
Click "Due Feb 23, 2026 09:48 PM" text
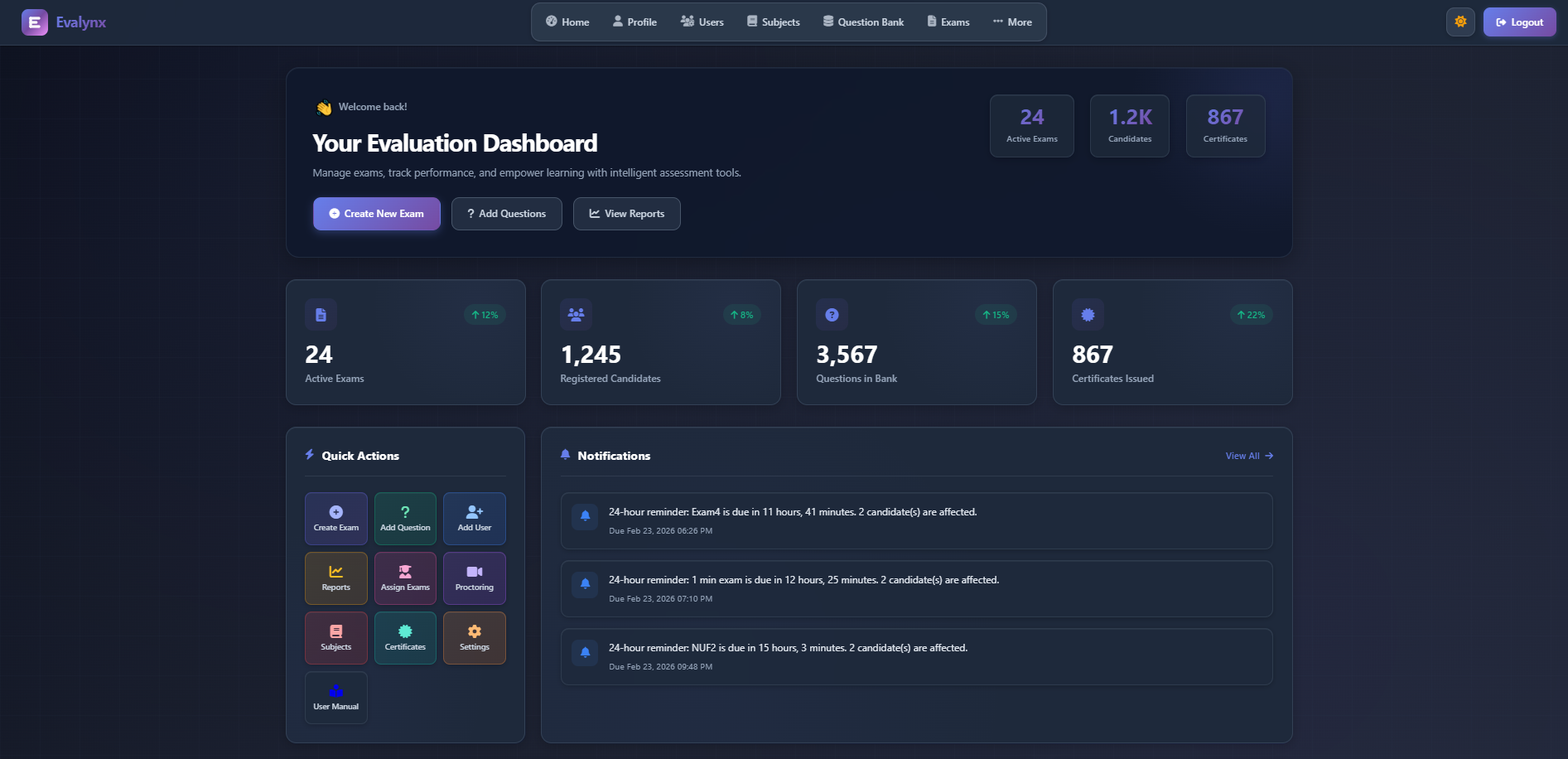click(x=660, y=667)
